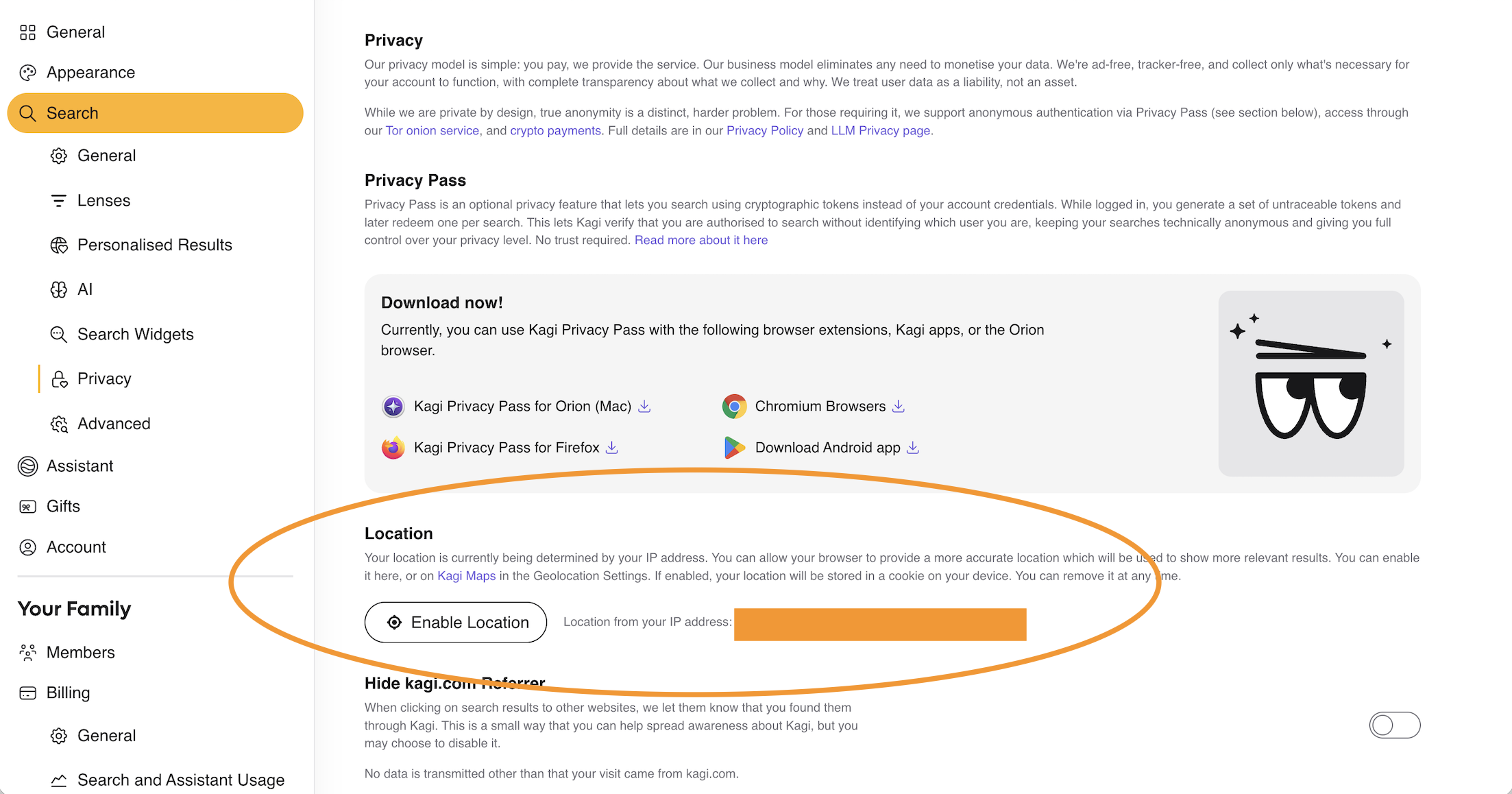Open the Account settings section
Viewport: 1512px width, 794px height.
[x=76, y=547]
